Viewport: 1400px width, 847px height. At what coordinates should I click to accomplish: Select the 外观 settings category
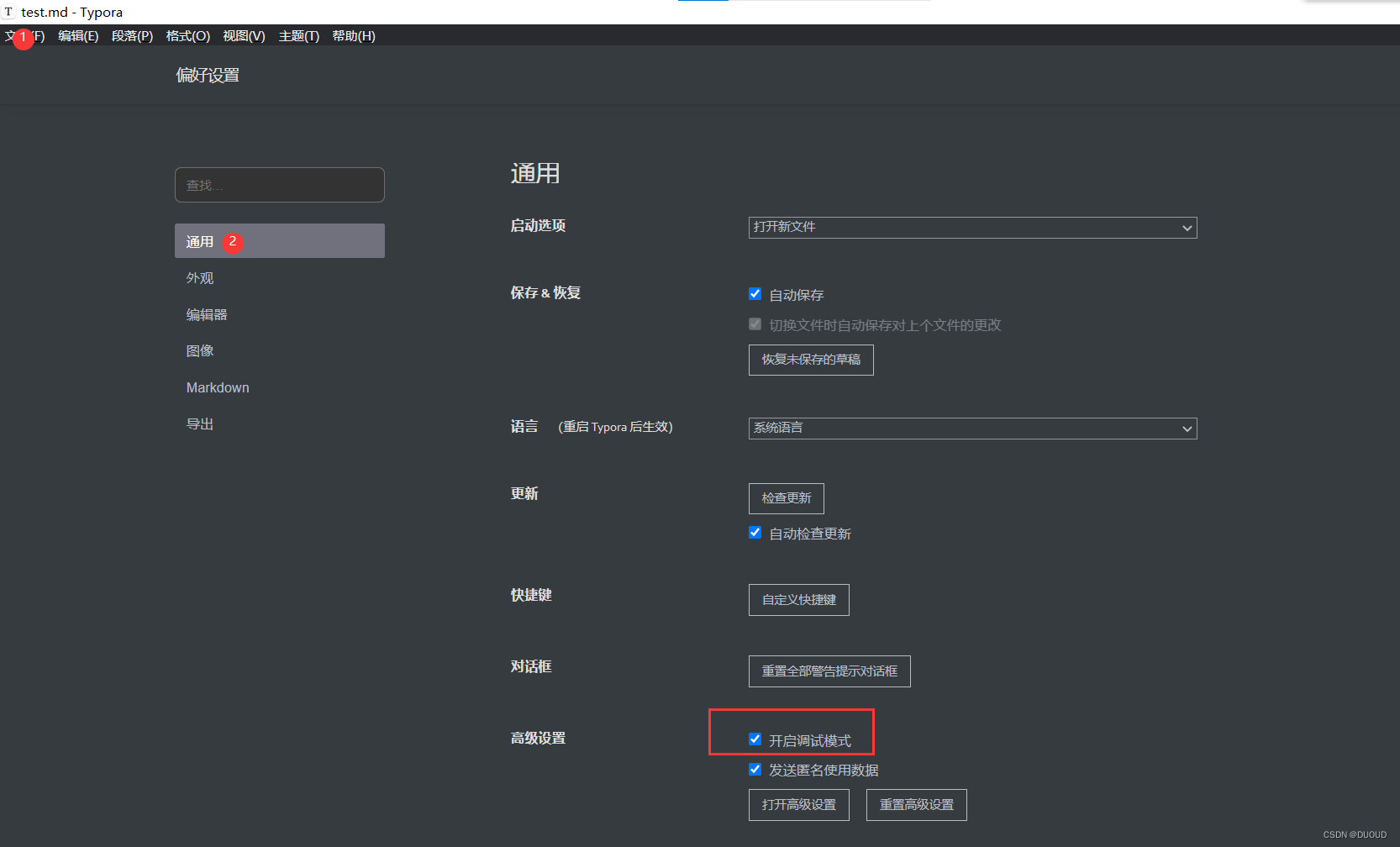[280, 278]
